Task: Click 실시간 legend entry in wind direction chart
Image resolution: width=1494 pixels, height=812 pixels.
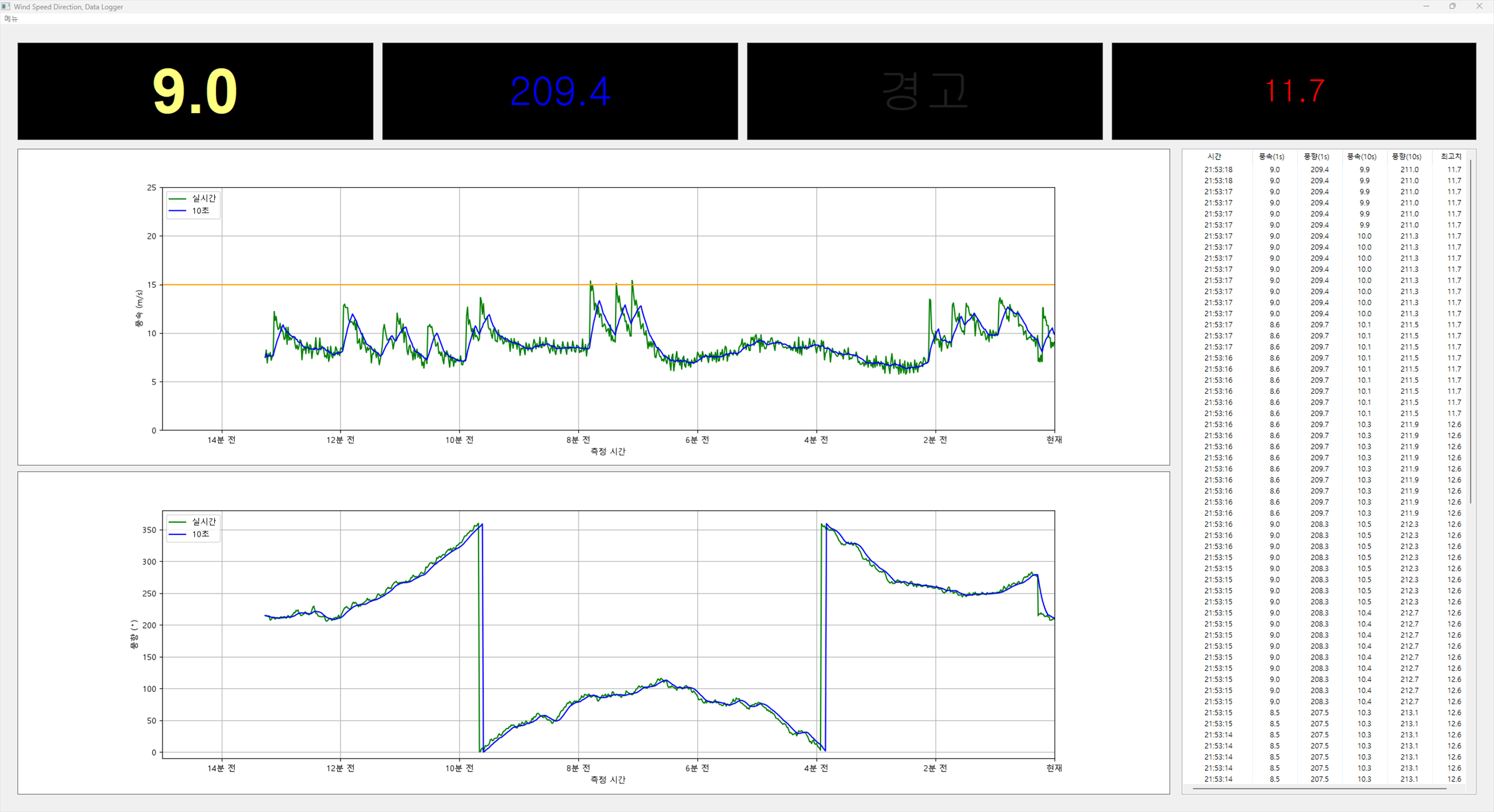Action: click(x=193, y=522)
